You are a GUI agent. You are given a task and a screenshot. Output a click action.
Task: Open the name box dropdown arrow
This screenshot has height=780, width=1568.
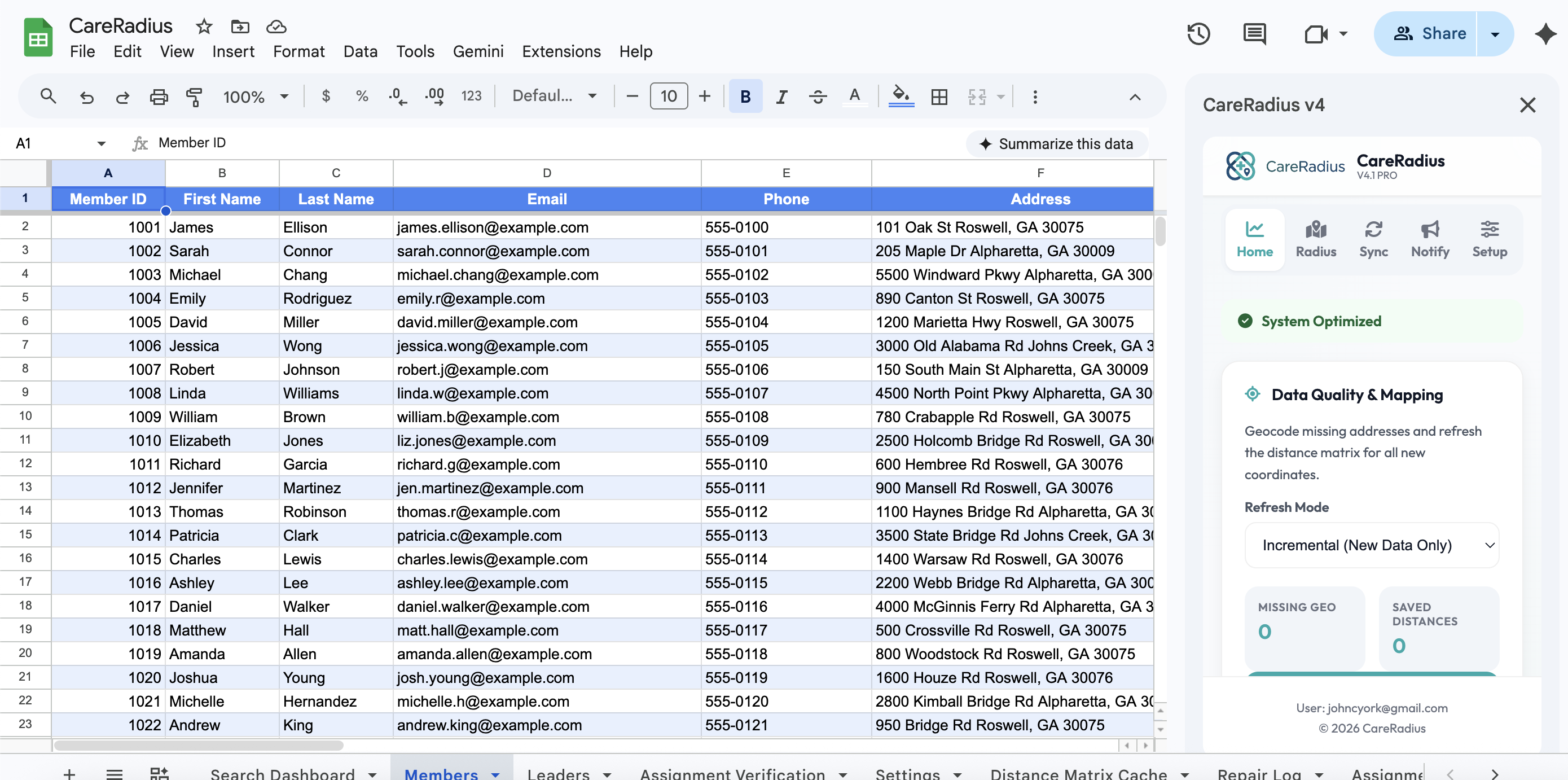pos(101,144)
